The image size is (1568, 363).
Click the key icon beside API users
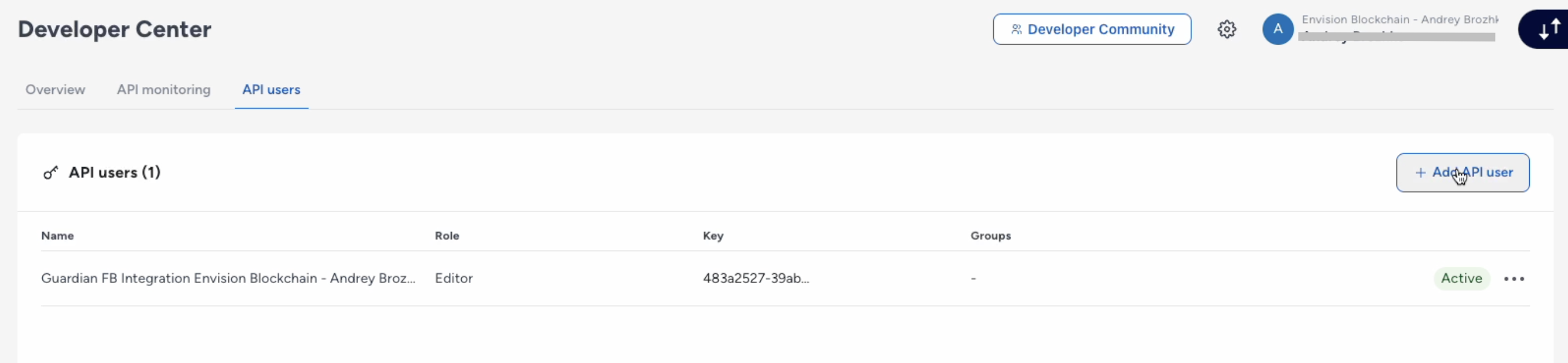pyautogui.click(x=50, y=173)
